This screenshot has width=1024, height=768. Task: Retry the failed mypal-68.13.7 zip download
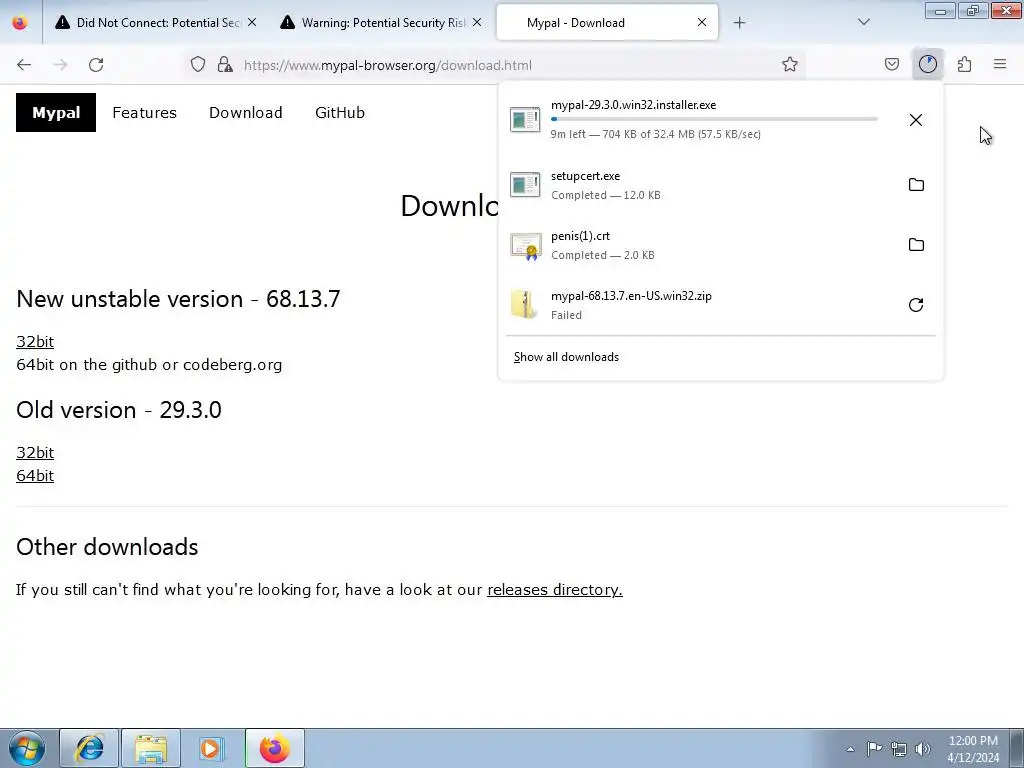(916, 305)
